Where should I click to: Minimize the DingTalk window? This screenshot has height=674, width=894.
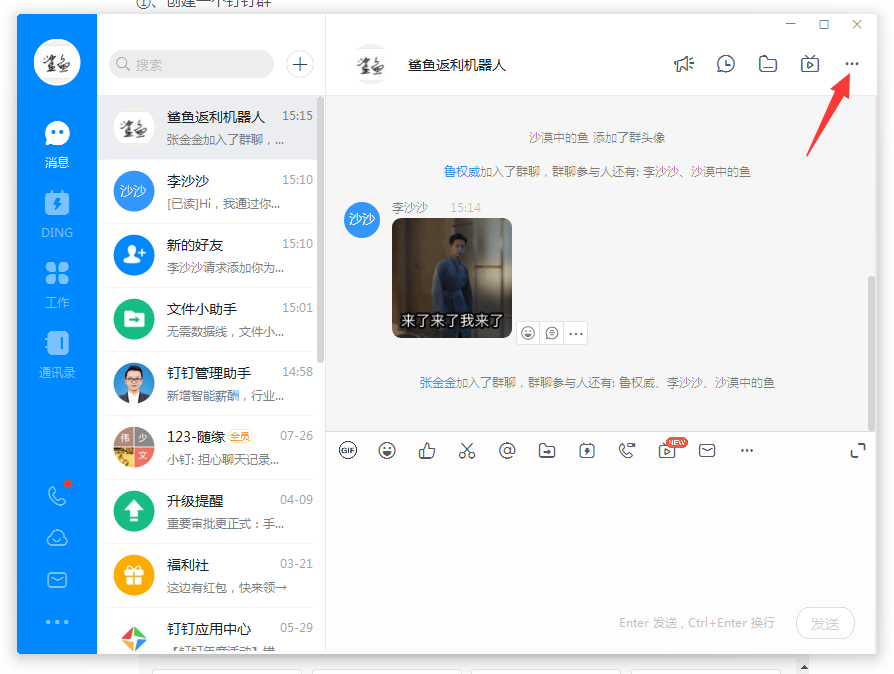point(791,24)
